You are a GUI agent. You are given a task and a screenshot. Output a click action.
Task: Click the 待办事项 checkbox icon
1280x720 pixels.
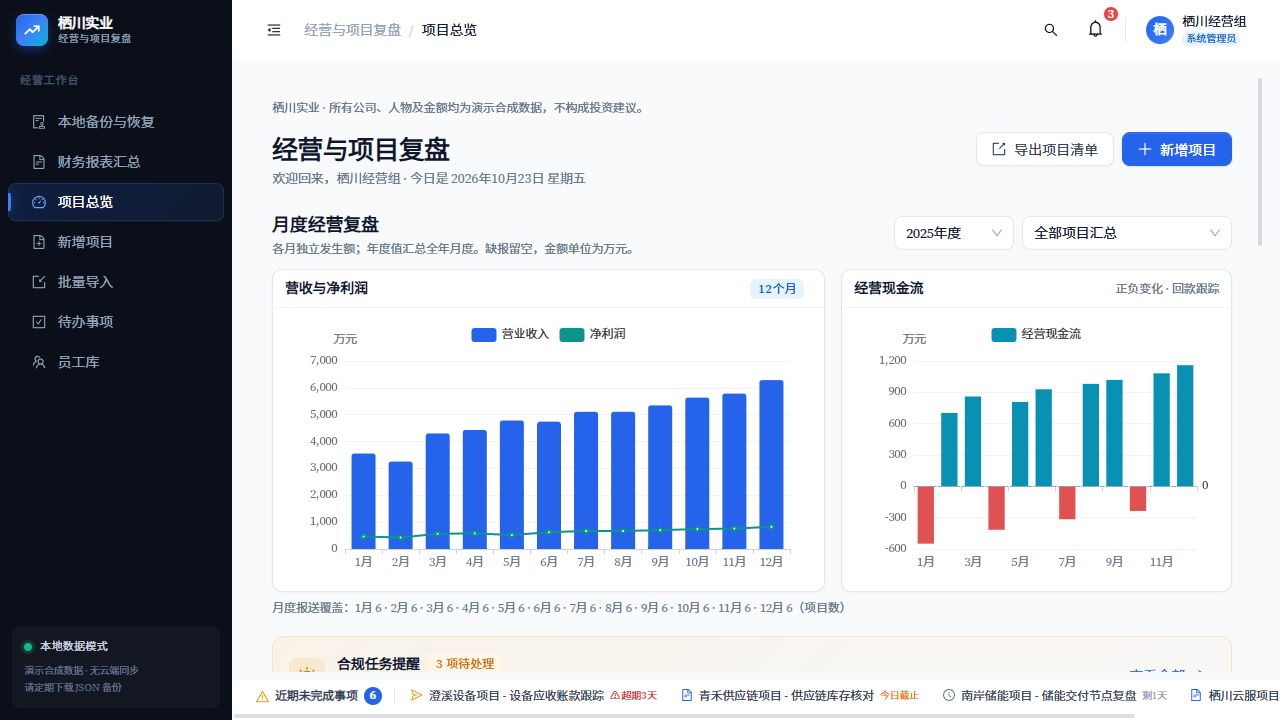pyautogui.click(x=39, y=322)
